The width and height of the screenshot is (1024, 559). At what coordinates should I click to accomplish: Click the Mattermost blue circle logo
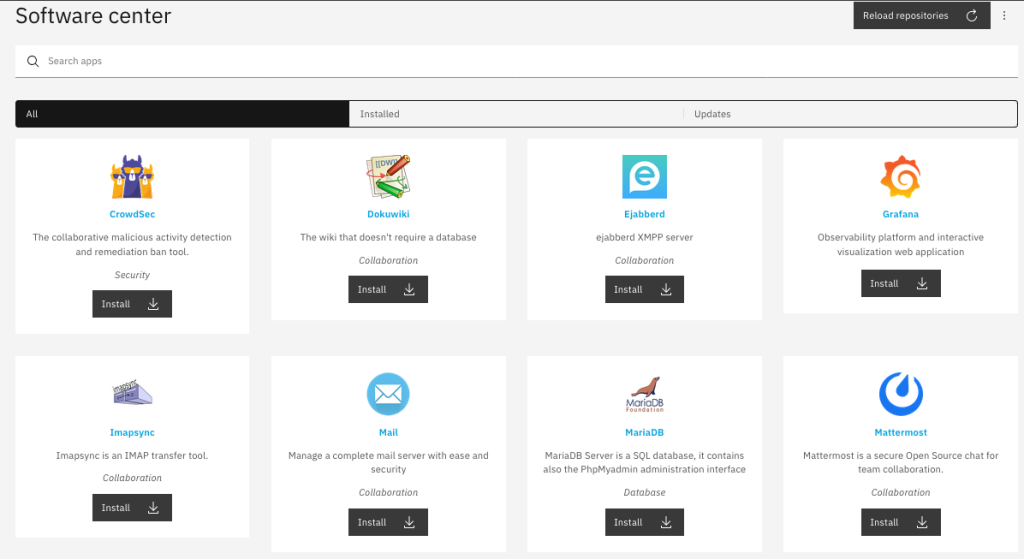[901, 394]
